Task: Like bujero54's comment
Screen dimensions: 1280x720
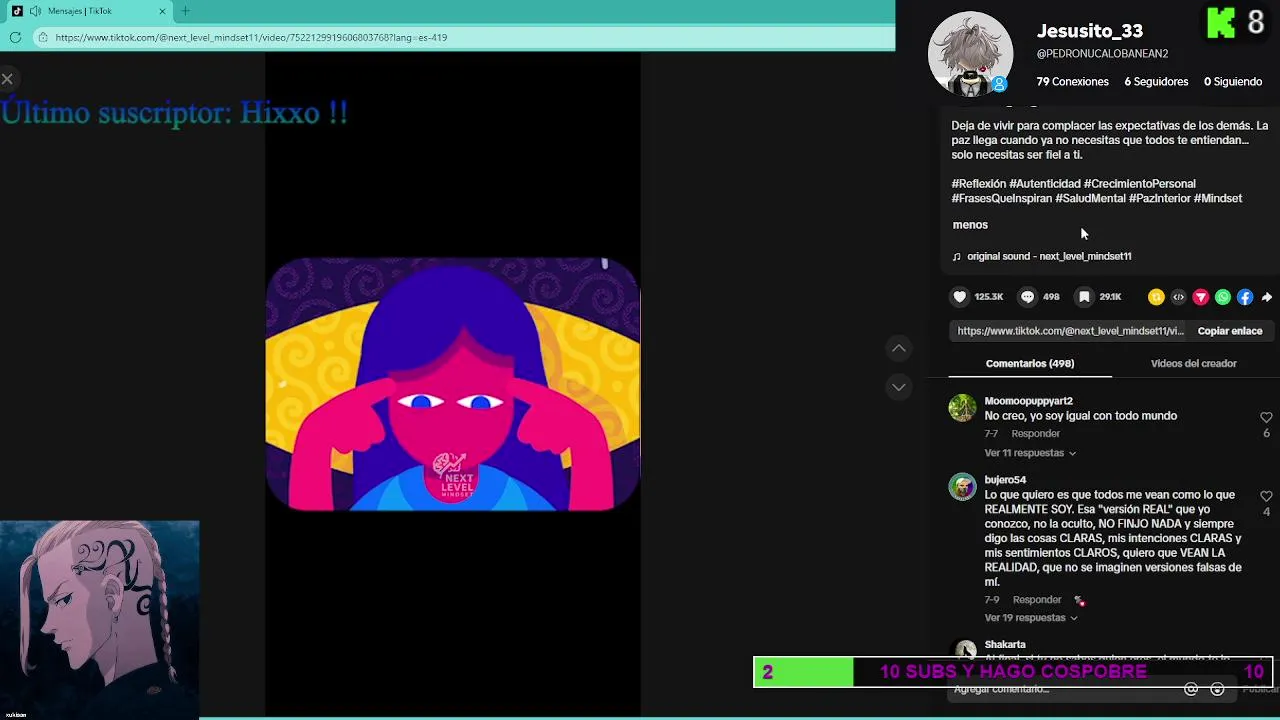Action: (1266, 496)
